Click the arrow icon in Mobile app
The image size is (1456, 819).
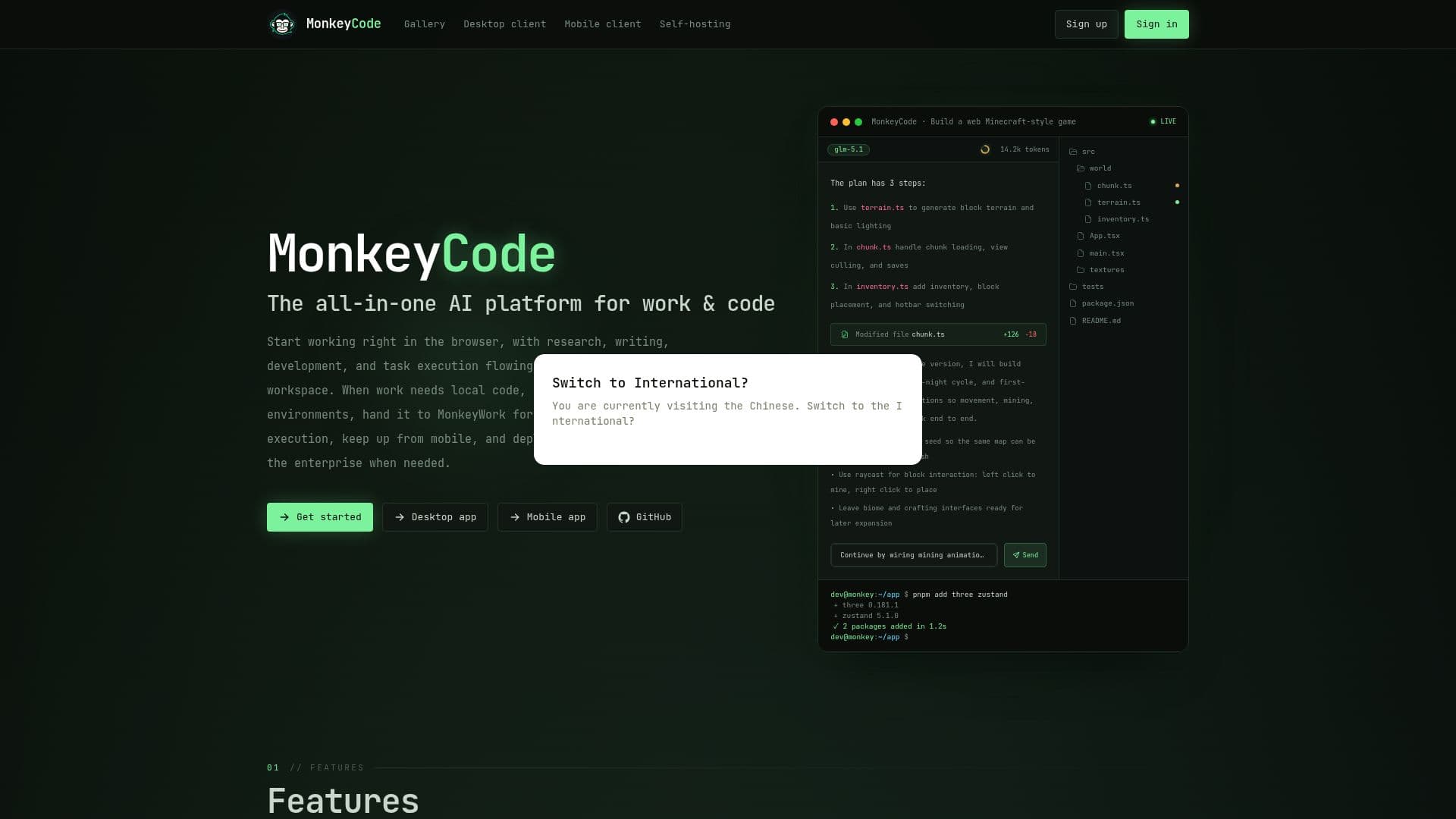point(515,517)
